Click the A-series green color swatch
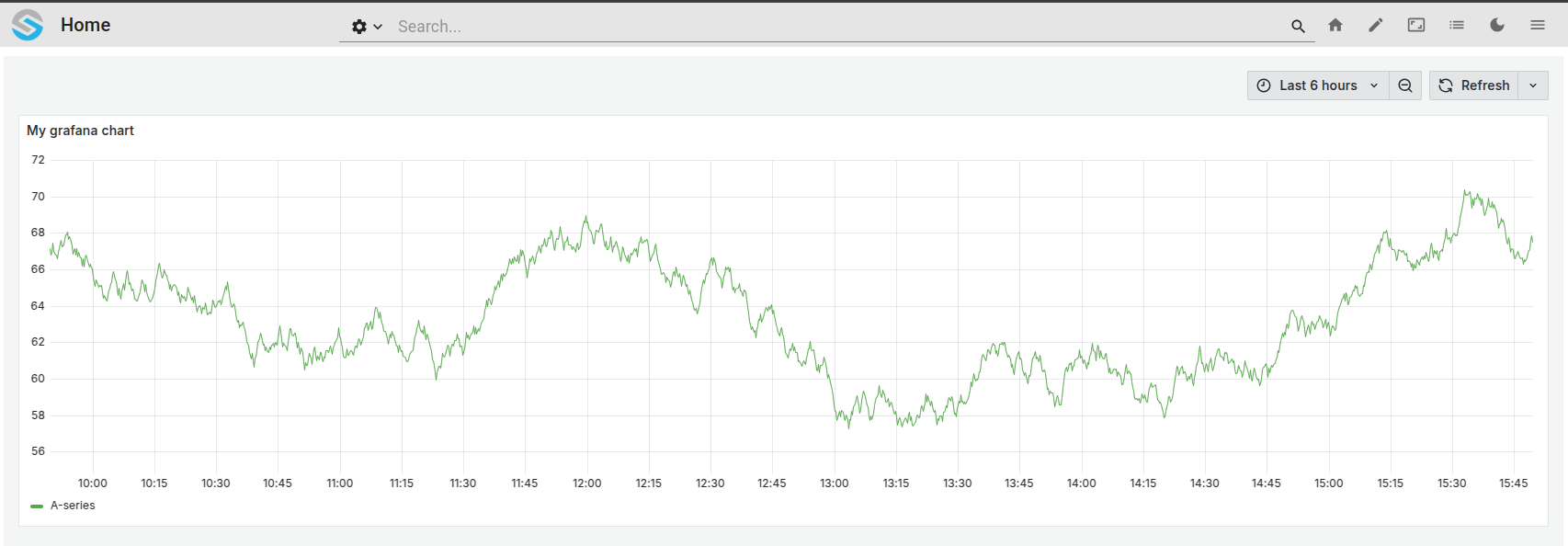The image size is (1568, 546). coord(37,506)
